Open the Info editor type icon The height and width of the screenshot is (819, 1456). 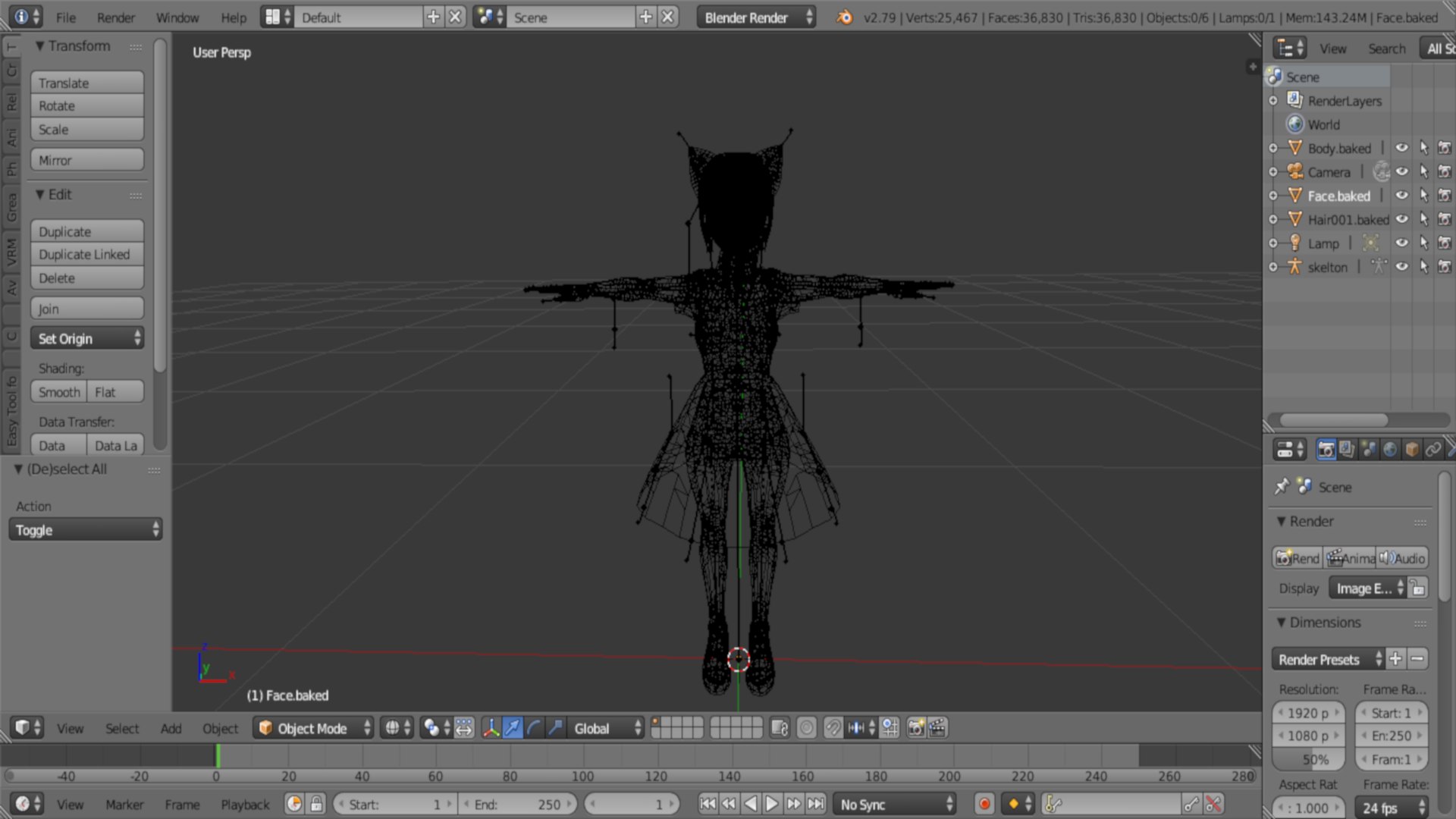click(x=27, y=17)
